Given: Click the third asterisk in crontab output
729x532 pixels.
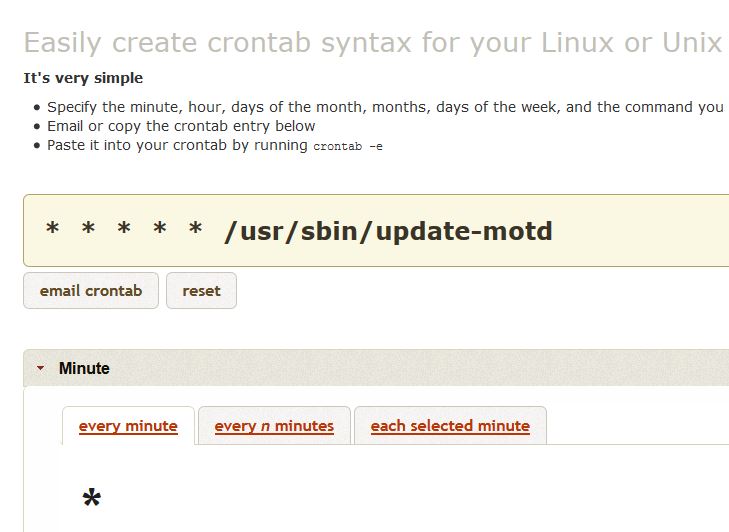Looking at the screenshot, I should [124, 228].
